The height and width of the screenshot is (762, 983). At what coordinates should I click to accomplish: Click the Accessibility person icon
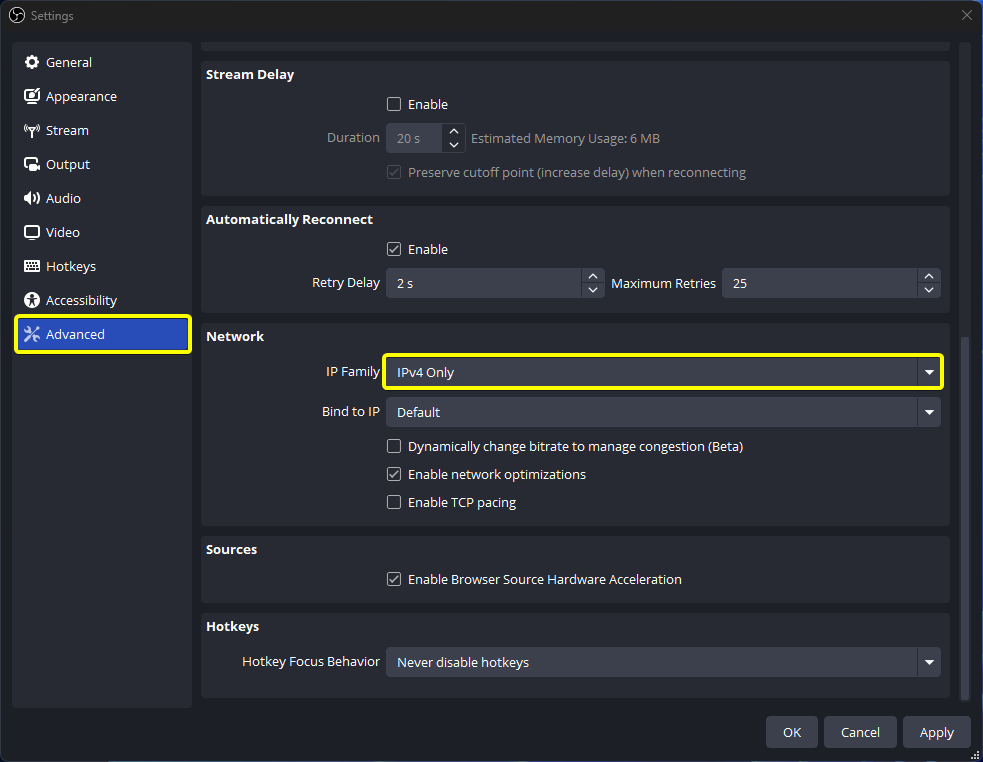click(31, 300)
